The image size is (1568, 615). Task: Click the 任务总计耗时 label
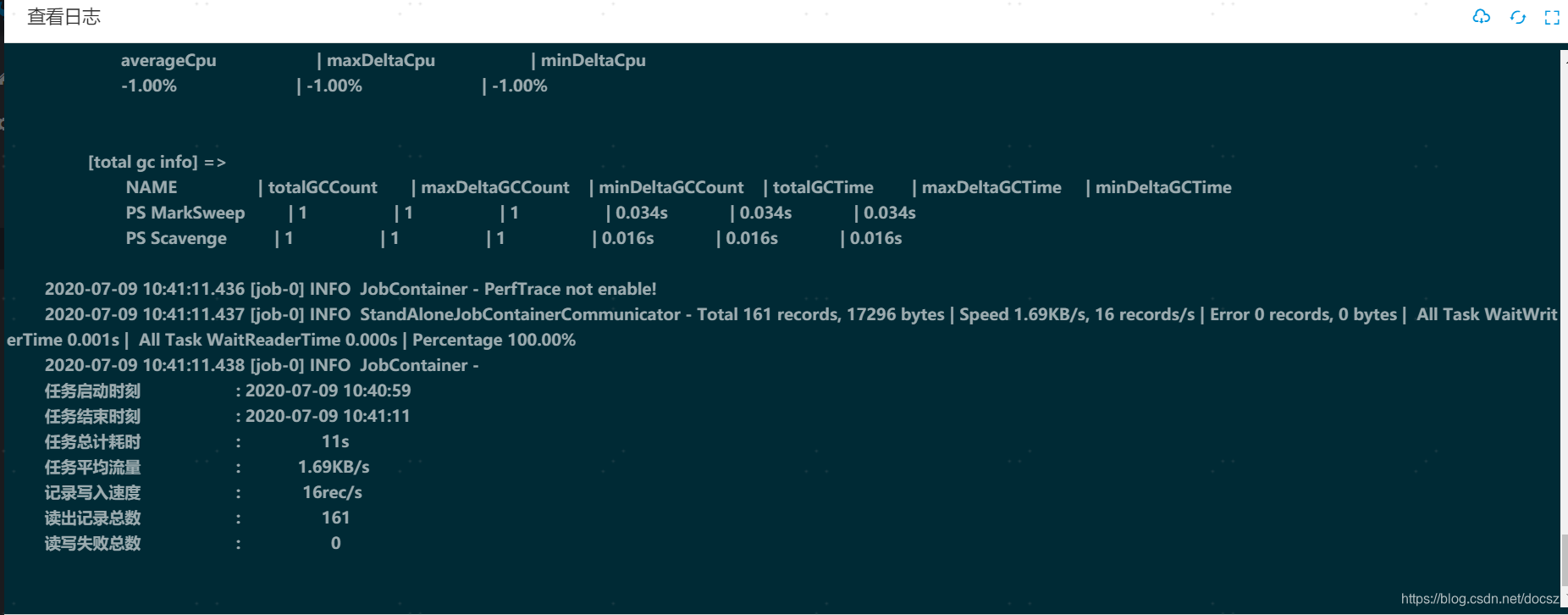click(x=92, y=441)
